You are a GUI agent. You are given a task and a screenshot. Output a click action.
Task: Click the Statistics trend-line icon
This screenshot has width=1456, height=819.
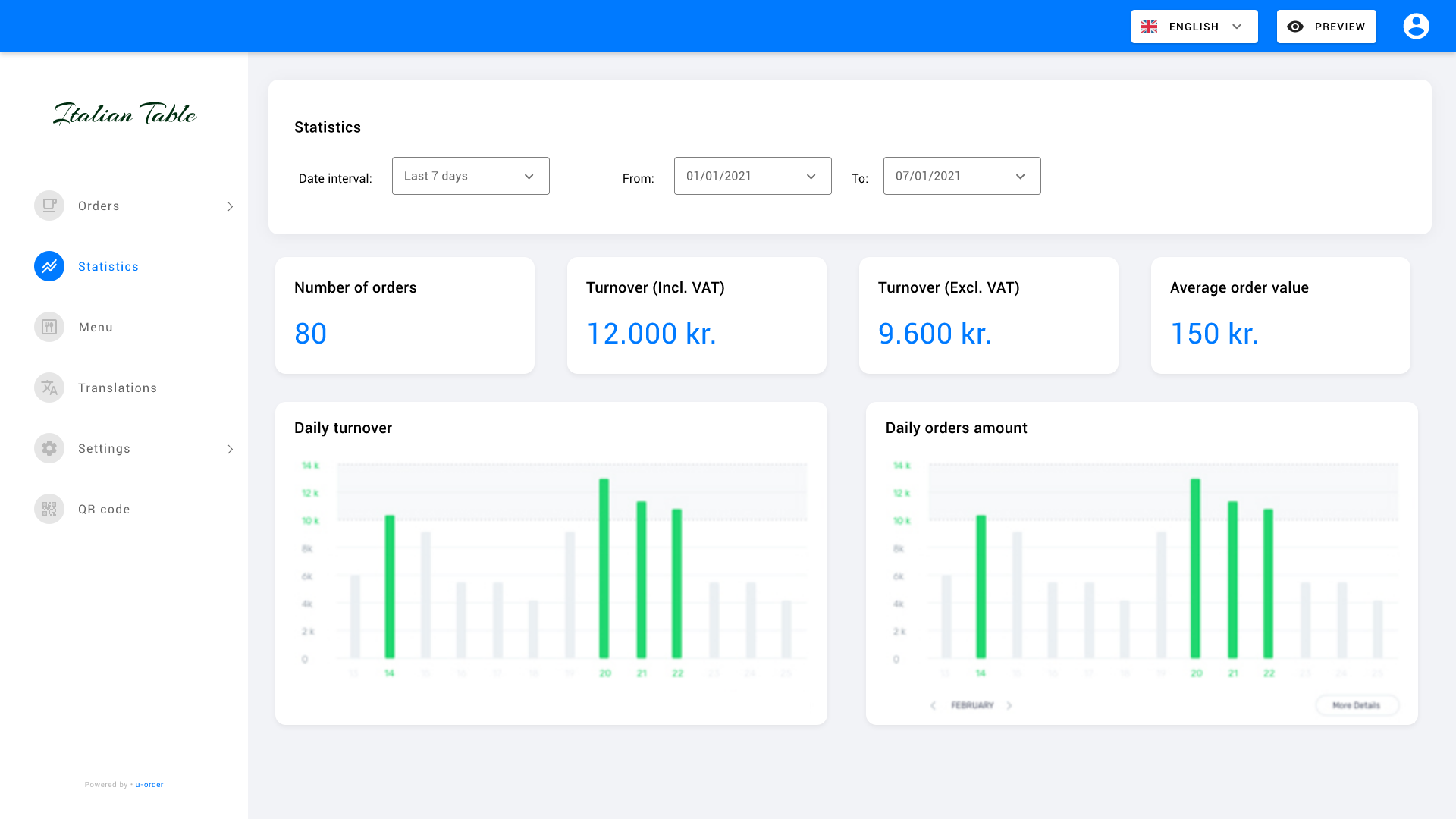pos(49,266)
